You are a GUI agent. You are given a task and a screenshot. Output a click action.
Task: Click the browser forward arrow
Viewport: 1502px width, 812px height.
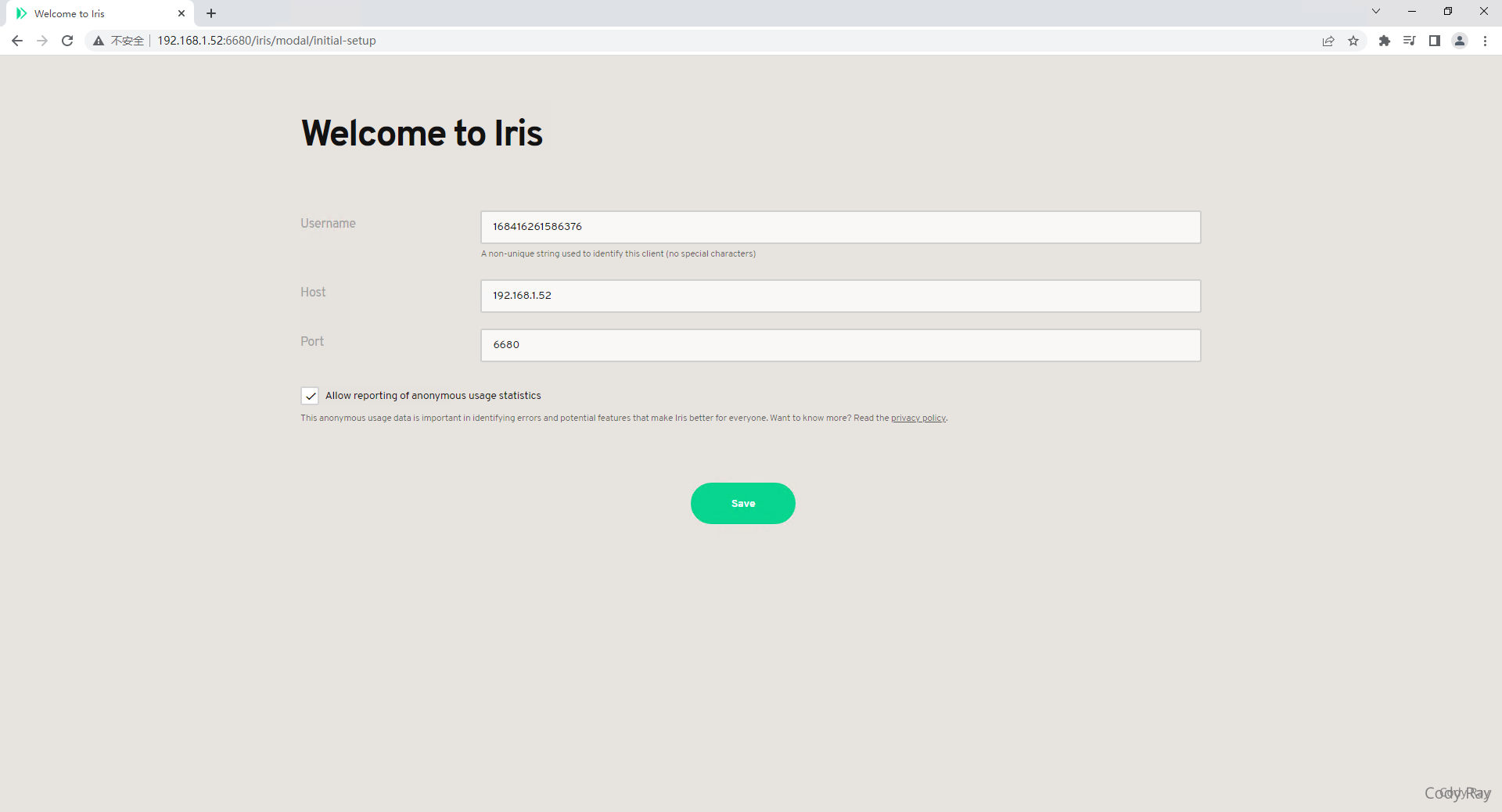[42, 41]
